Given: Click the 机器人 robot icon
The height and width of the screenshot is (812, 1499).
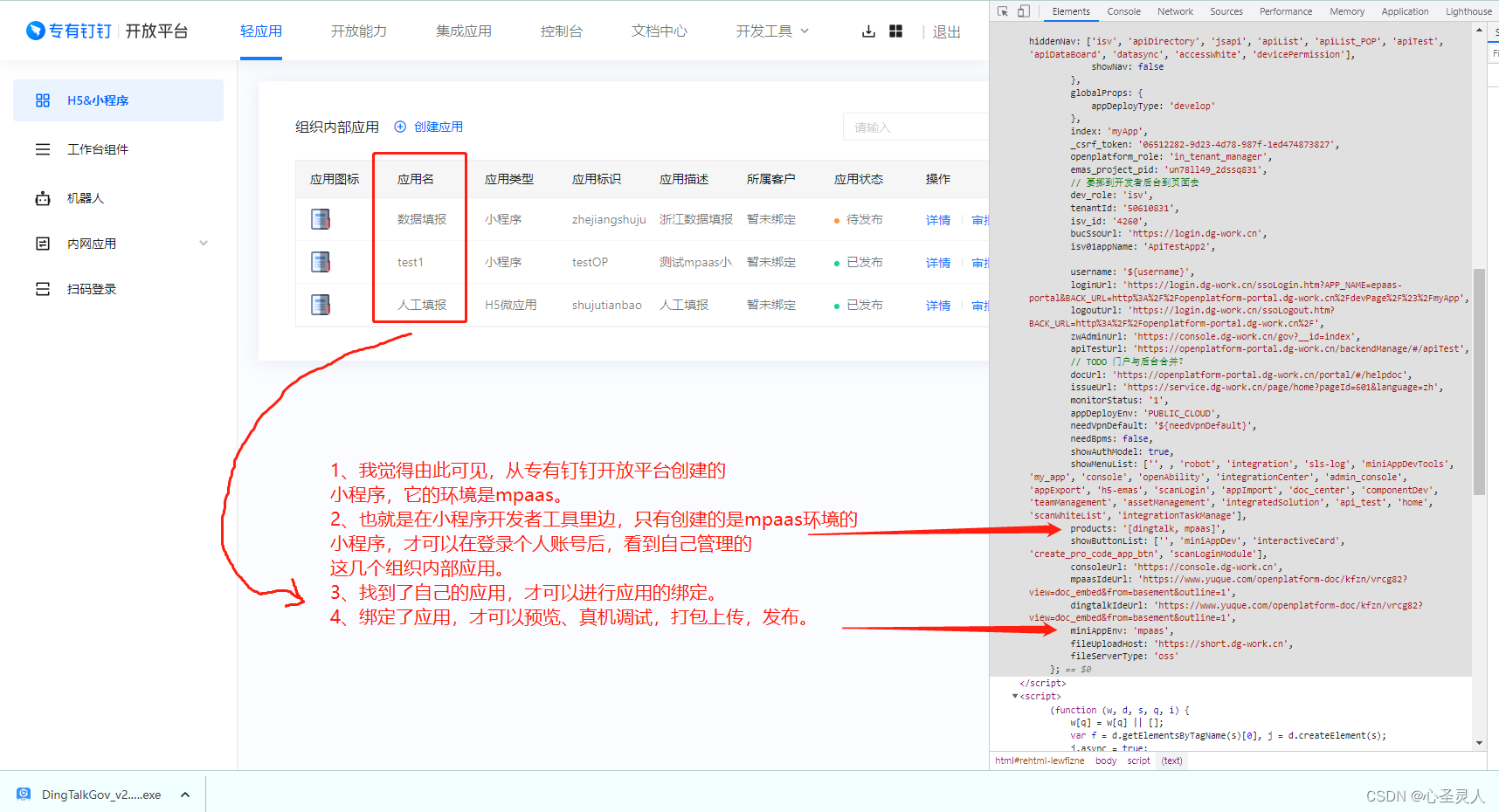Looking at the screenshot, I should point(42,198).
